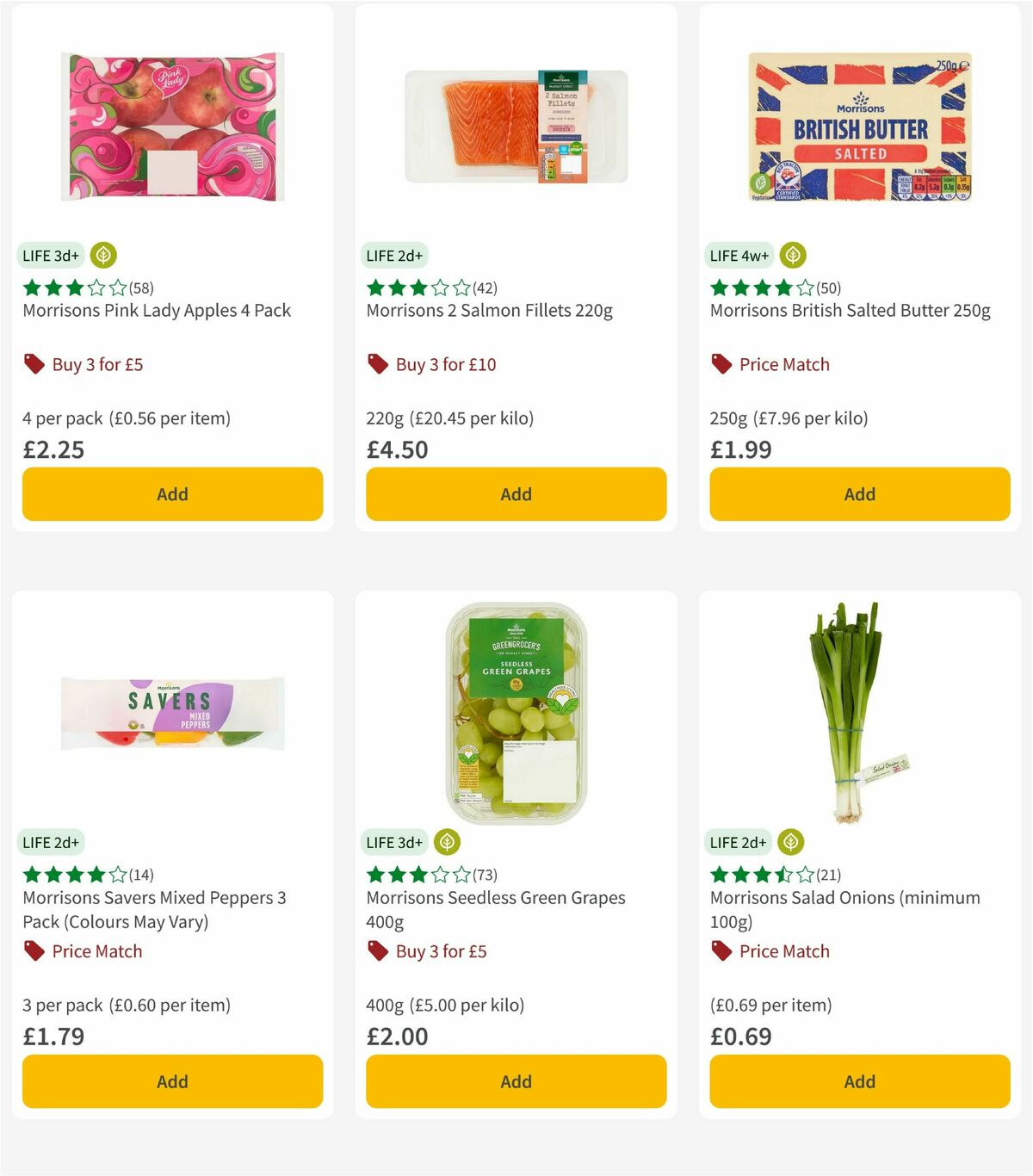
Task: Click the LIFE 4w+ badge on British Salted Butter
Action: 739,255
